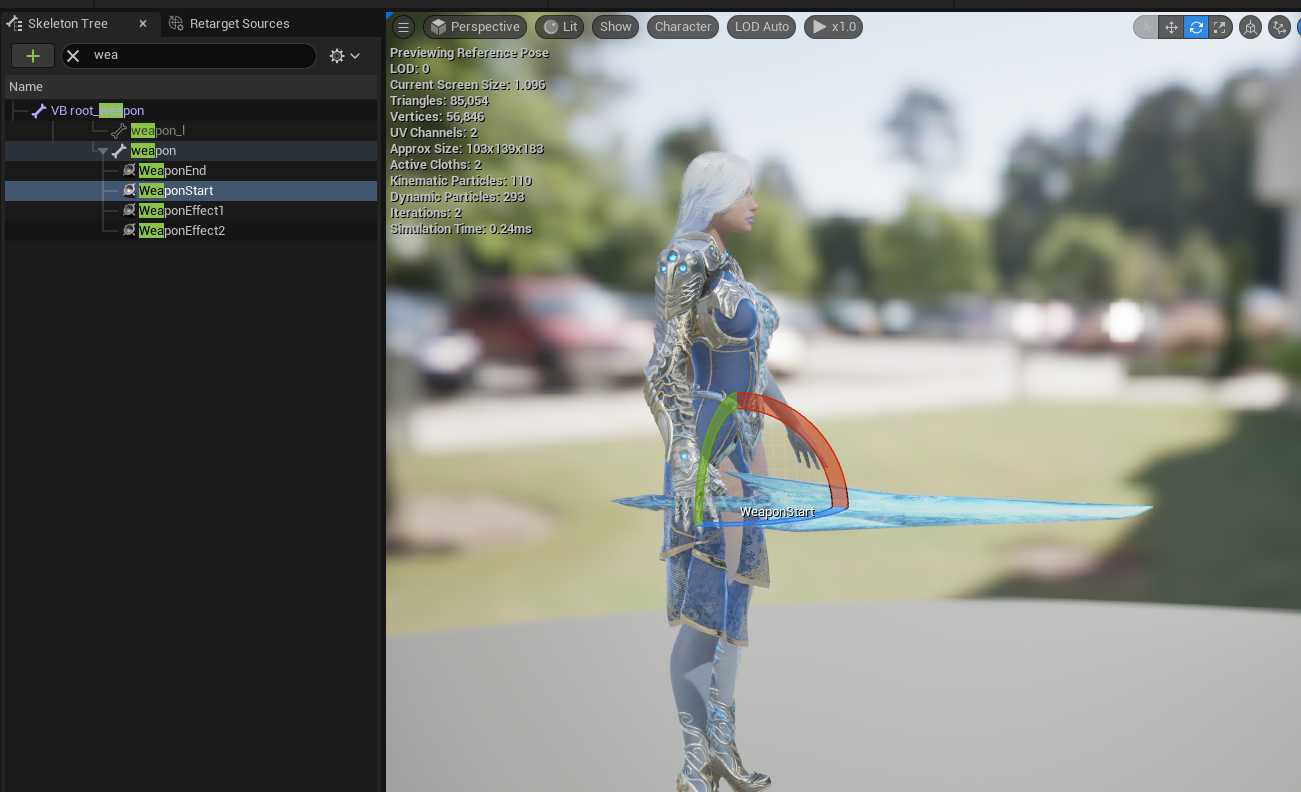The height and width of the screenshot is (792, 1301).
Task: Open the LOD Auto dropdown
Action: (762, 27)
